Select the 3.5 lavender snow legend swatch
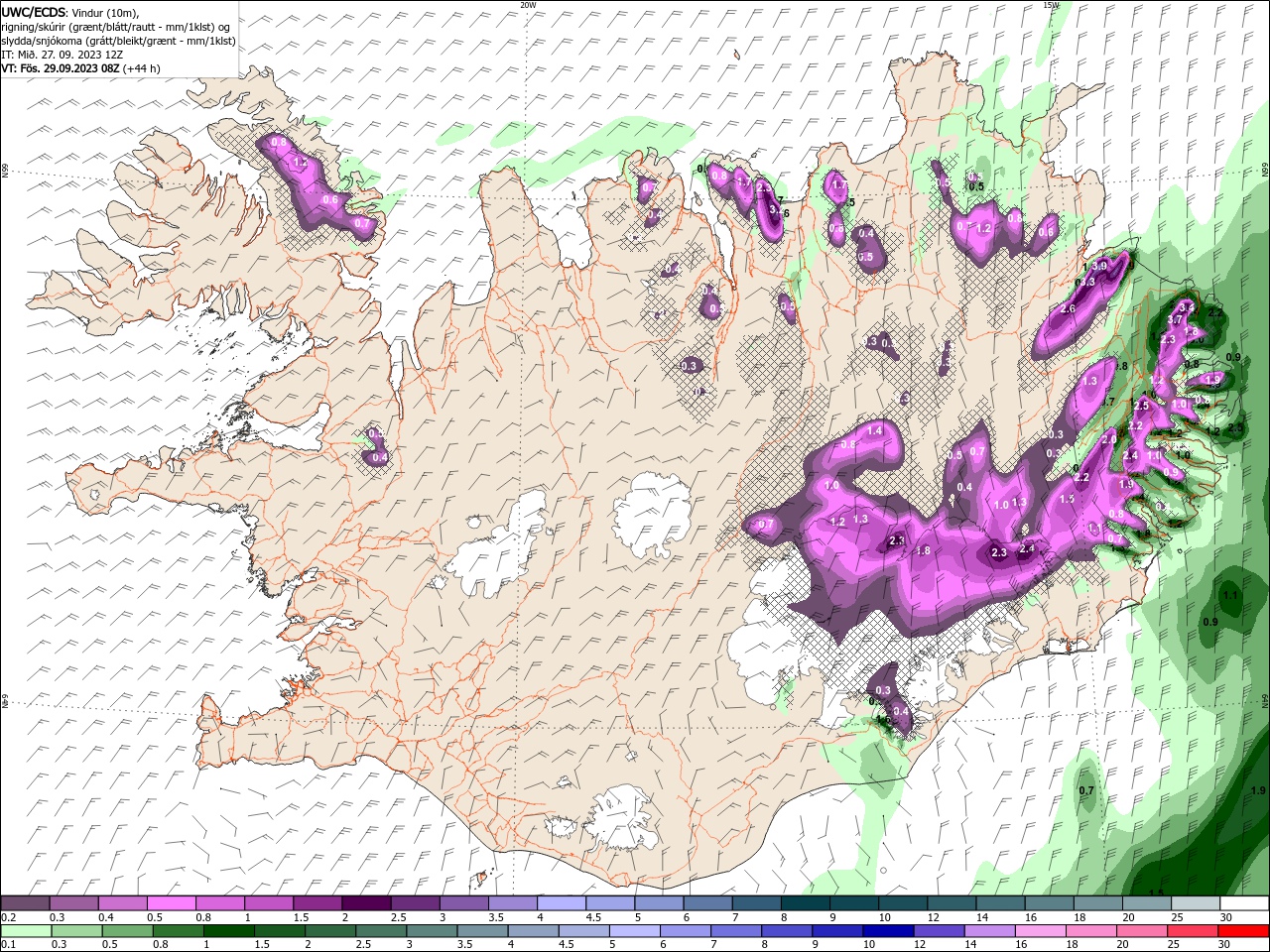The image size is (1270, 952). 512,903
